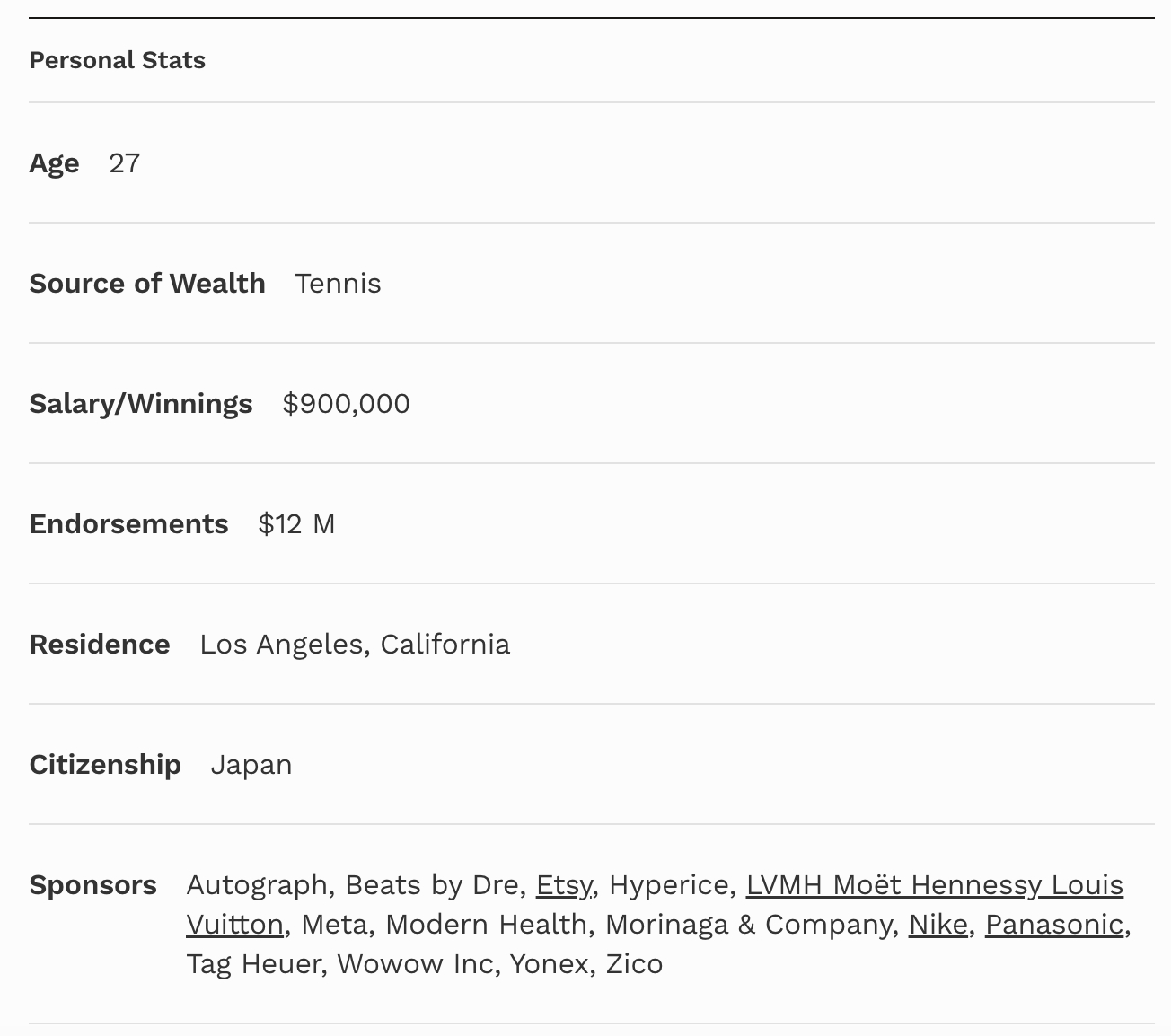
Task: Click the Los Angeles, California text
Action: click(x=355, y=645)
